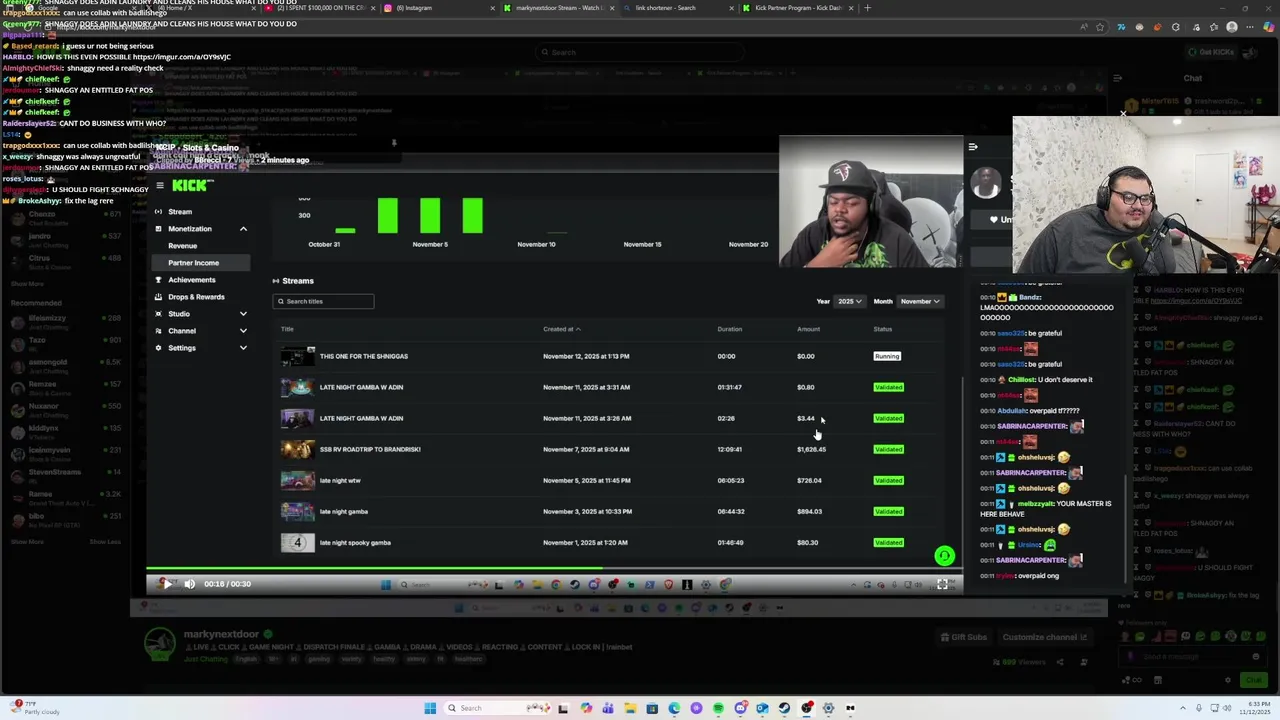Open Achievements in the sidebar
The height and width of the screenshot is (720, 1280).
(x=191, y=280)
